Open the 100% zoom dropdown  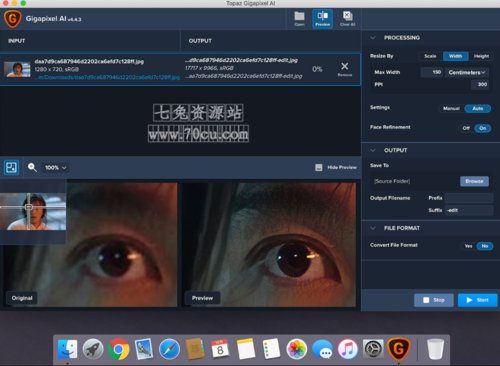55,167
